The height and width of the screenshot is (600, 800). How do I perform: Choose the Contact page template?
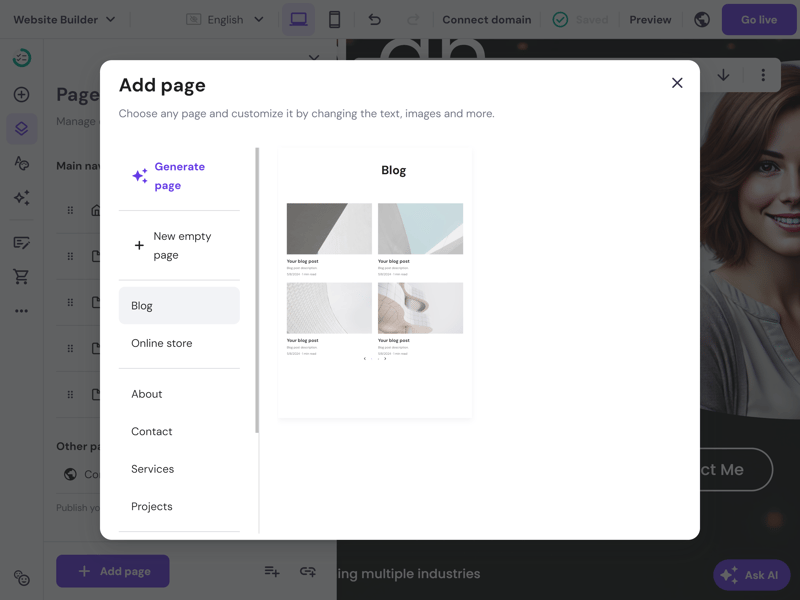[179, 431]
